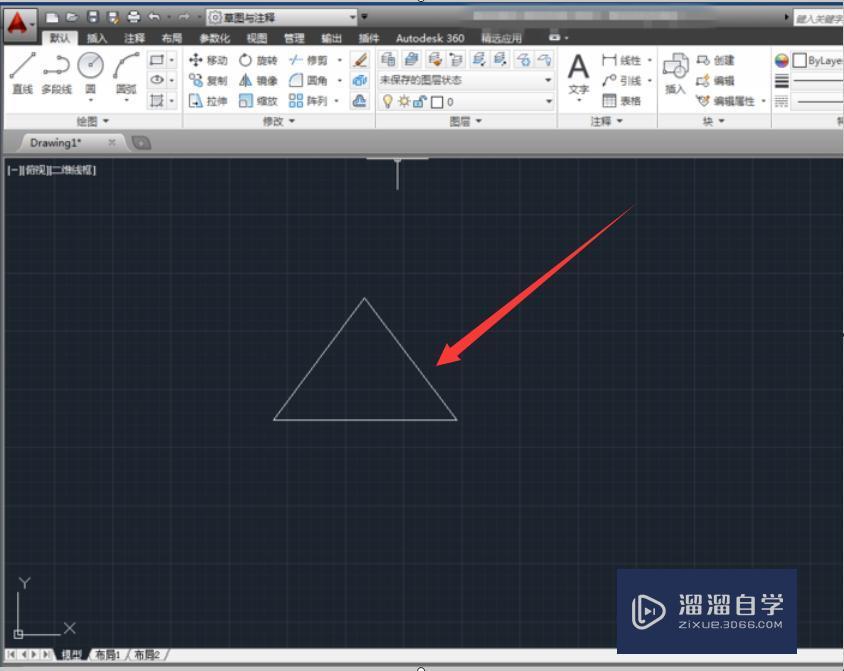This screenshot has height=671, width=844.
Task: Toggle the layer freeze sun icon
Action: pos(403,101)
